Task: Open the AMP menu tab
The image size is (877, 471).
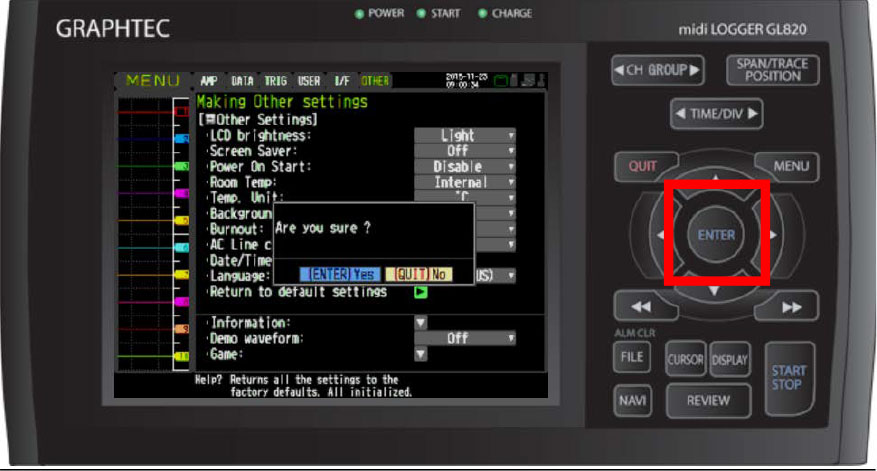Action: point(209,81)
